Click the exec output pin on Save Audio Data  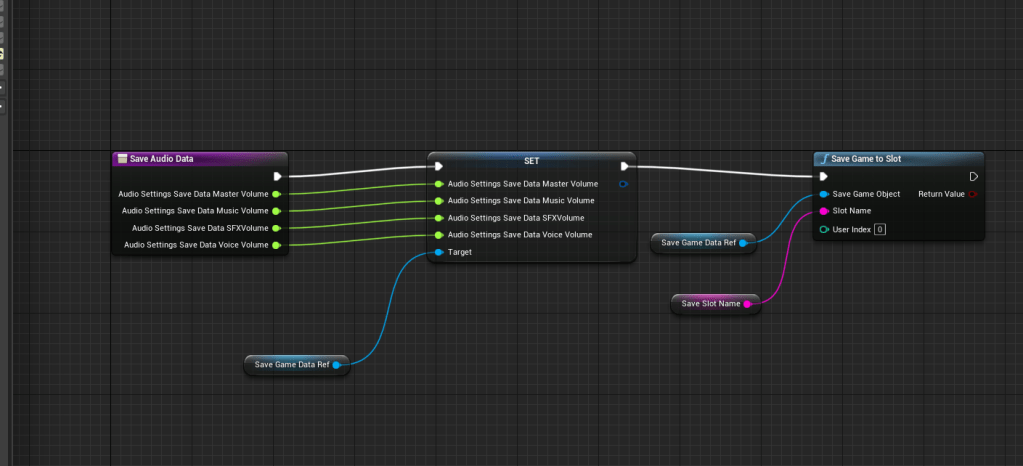pyautogui.click(x=278, y=176)
